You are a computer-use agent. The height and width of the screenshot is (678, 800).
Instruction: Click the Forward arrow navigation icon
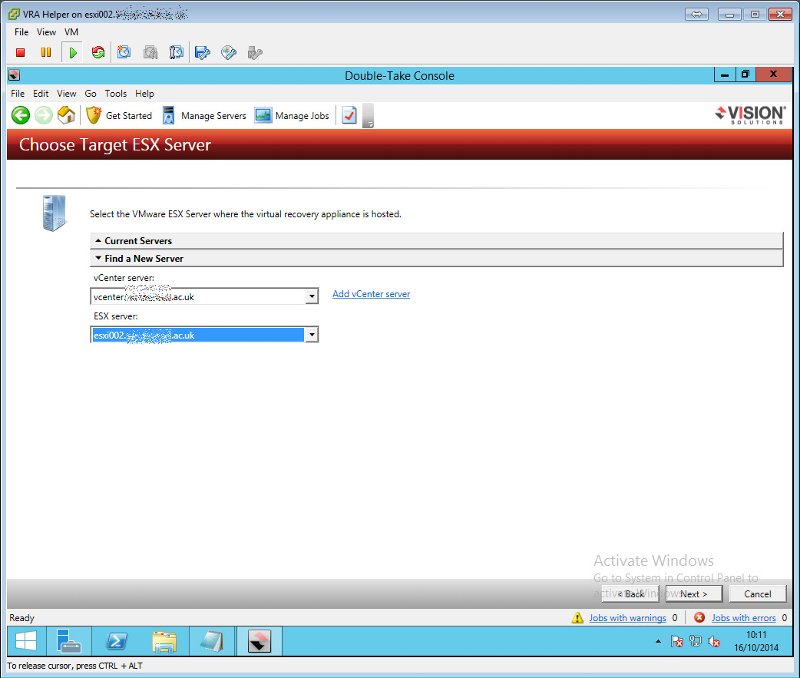pyautogui.click(x=44, y=115)
